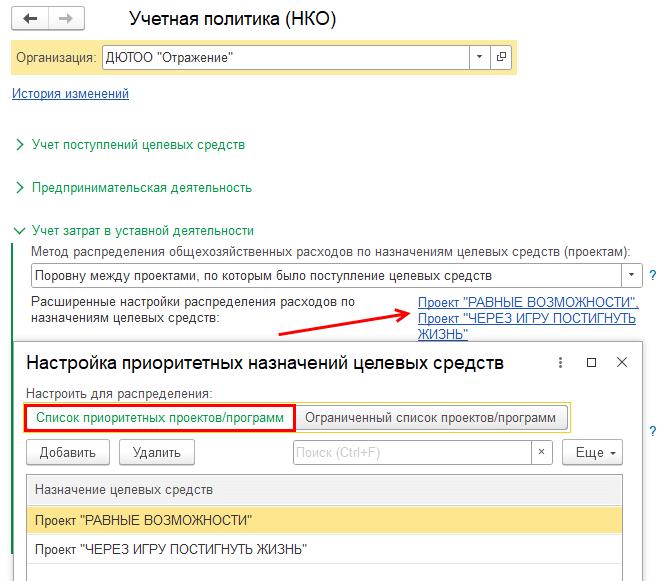Click the Удалить button
This screenshot has width=663, height=581.
point(156,452)
